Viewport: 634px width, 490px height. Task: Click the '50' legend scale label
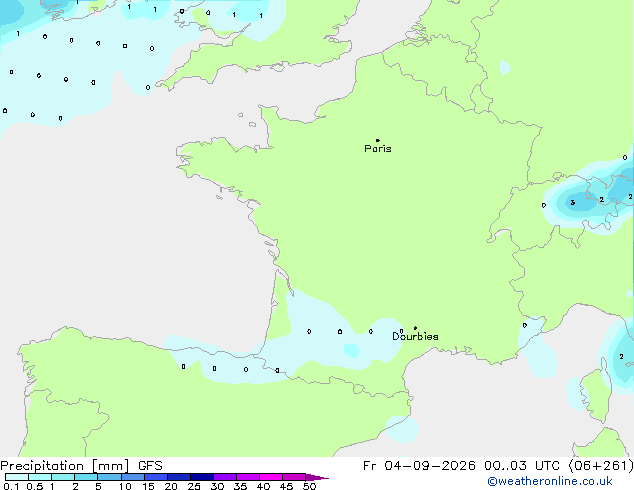309,486
